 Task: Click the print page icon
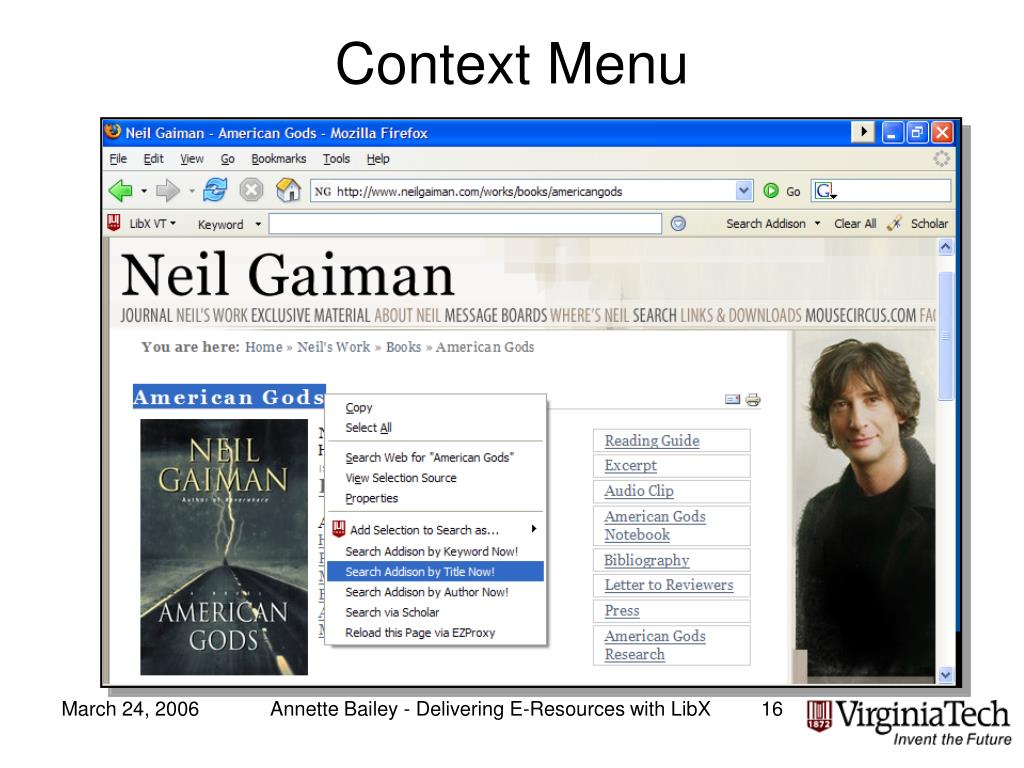pos(753,400)
